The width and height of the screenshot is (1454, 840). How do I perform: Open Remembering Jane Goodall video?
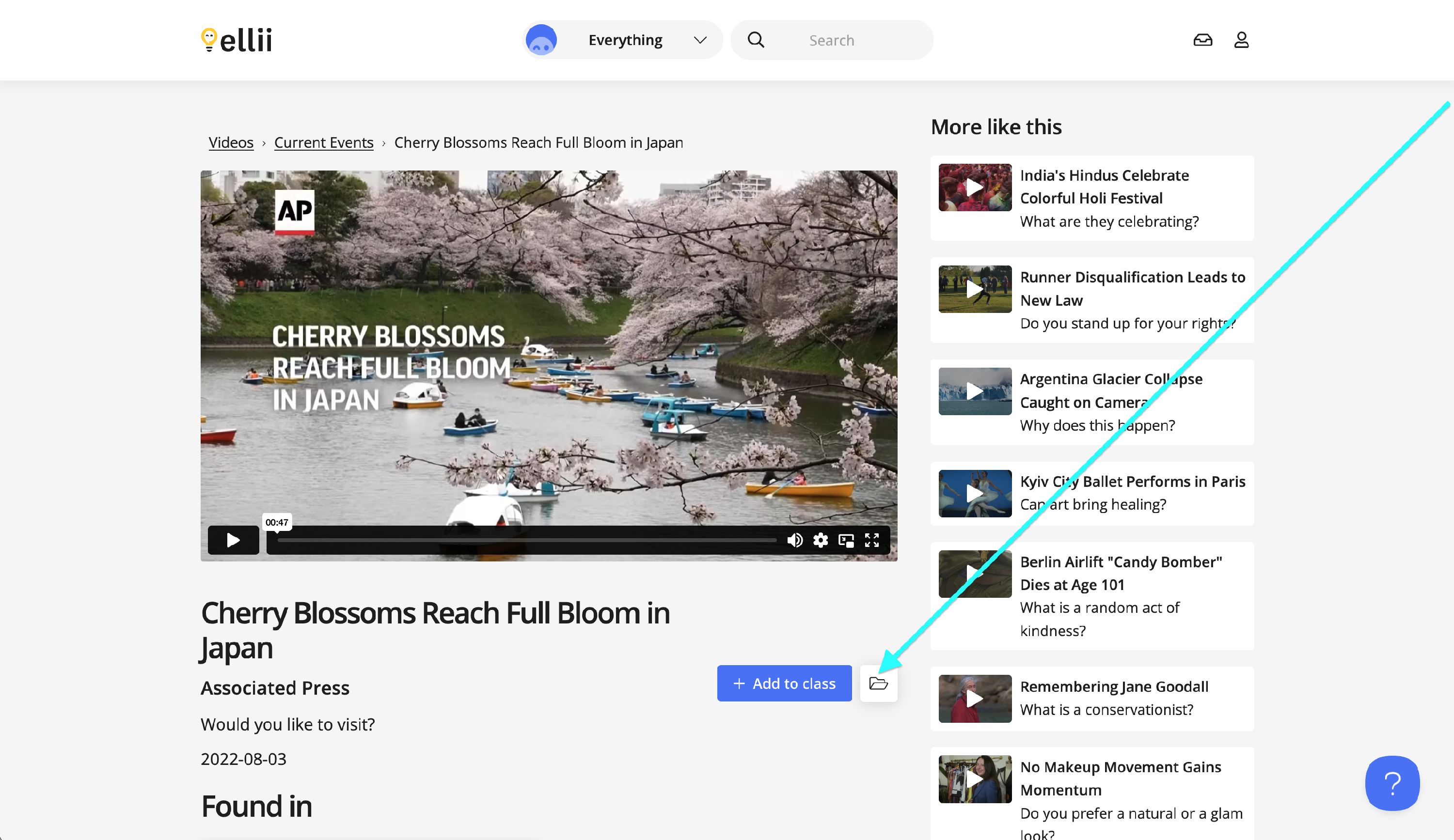pyautogui.click(x=1114, y=686)
